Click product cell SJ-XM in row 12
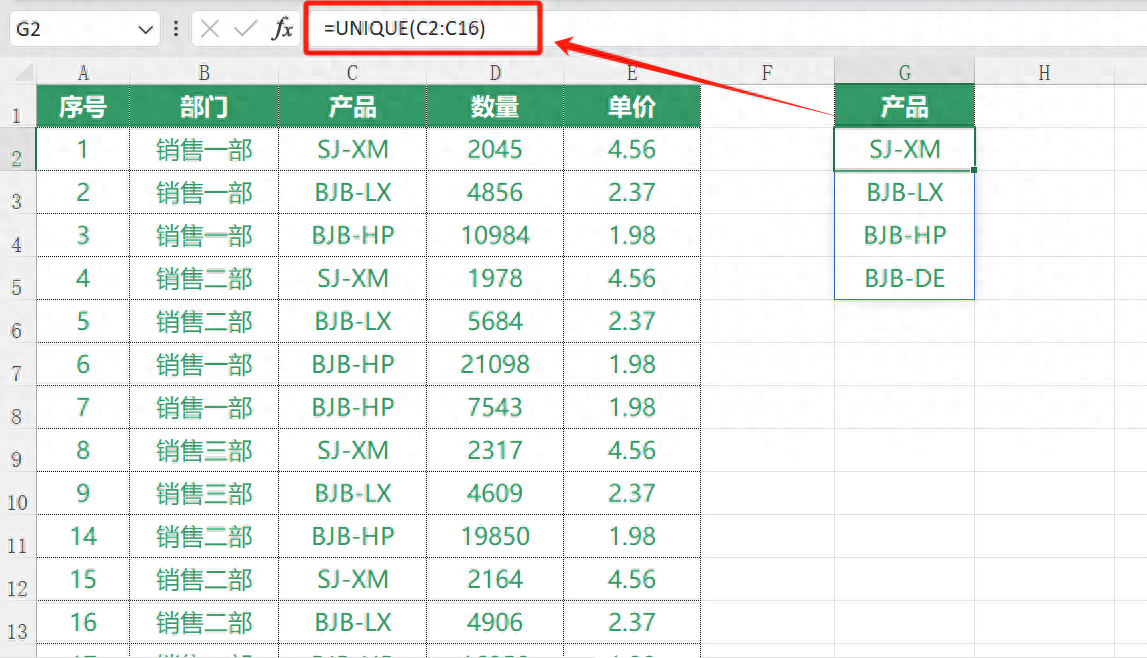This screenshot has width=1147, height=658. pyautogui.click(x=353, y=580)
